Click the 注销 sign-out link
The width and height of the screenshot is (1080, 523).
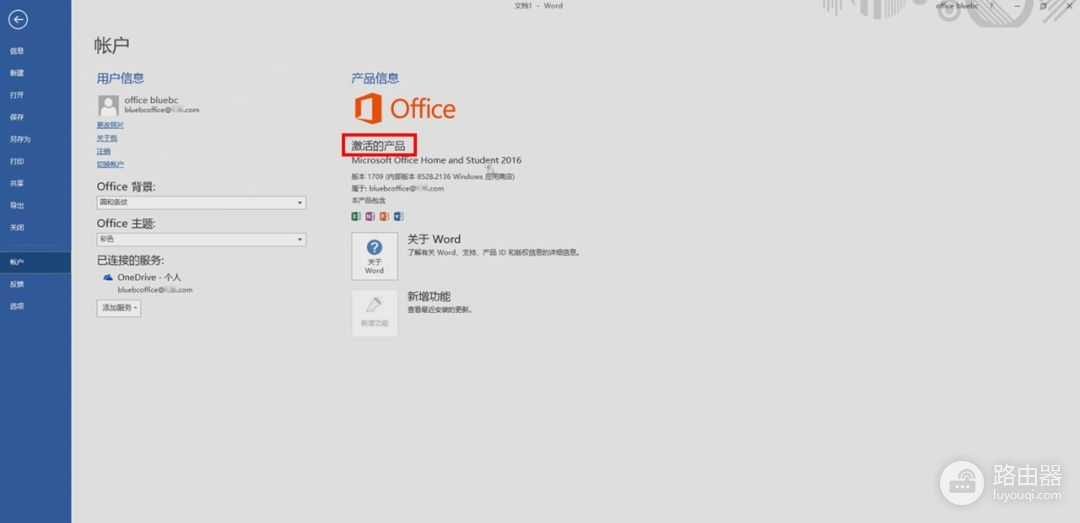103,152
